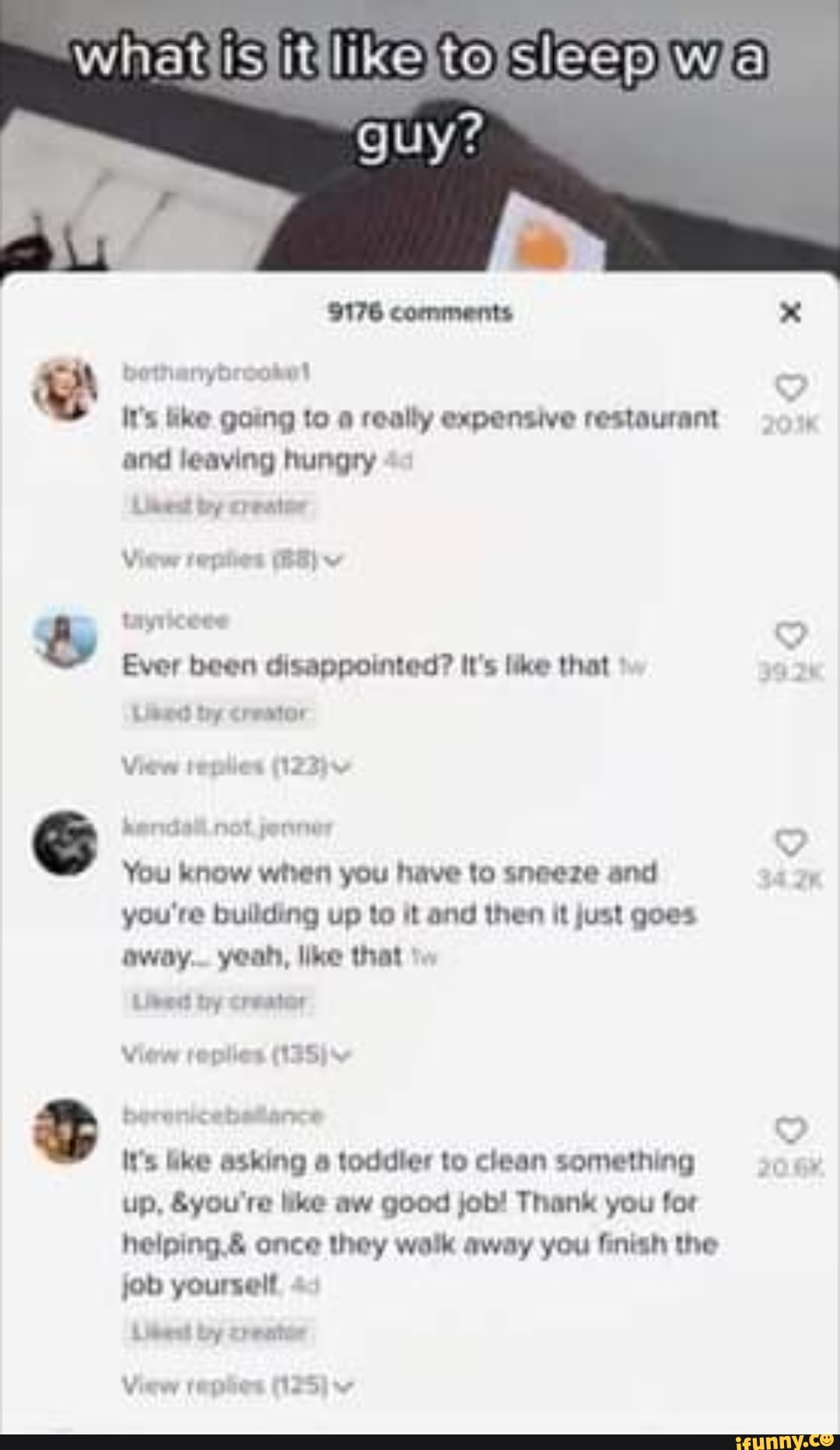840x1450 pixels.
Task: Tap heart on berenicebalance's toddler comment
Action: coord(790,1130)
